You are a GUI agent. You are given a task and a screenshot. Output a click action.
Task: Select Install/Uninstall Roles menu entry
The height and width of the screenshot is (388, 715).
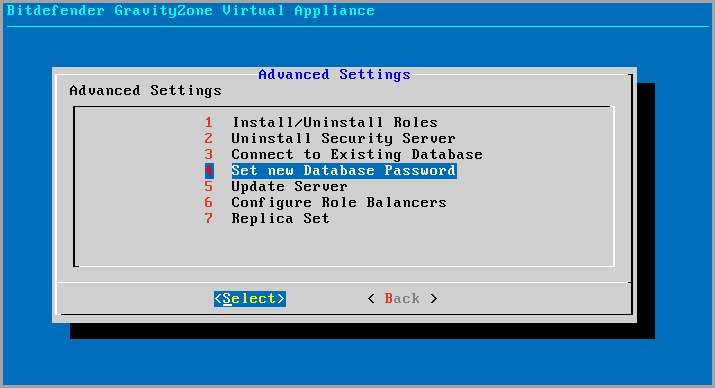335,123
